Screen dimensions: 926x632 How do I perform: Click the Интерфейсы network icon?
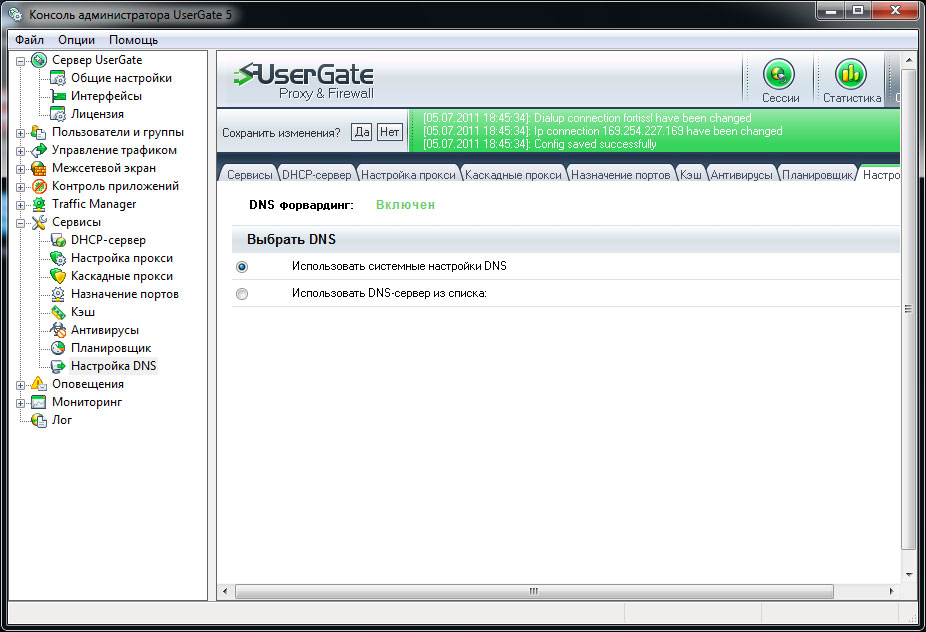pyautogui.click(x=58, y=96)
